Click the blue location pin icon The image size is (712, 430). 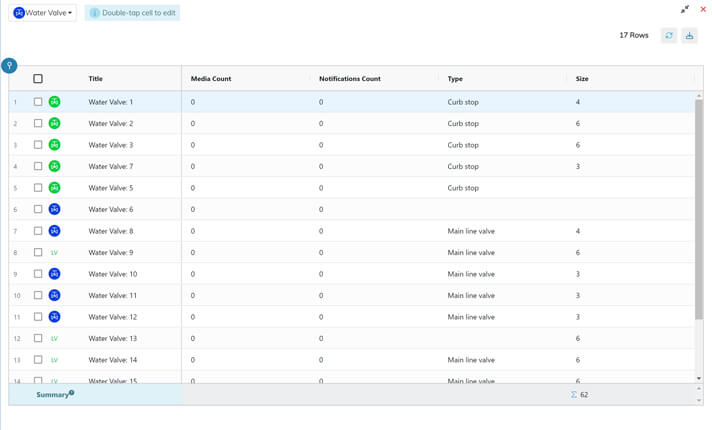pos(9,65)
